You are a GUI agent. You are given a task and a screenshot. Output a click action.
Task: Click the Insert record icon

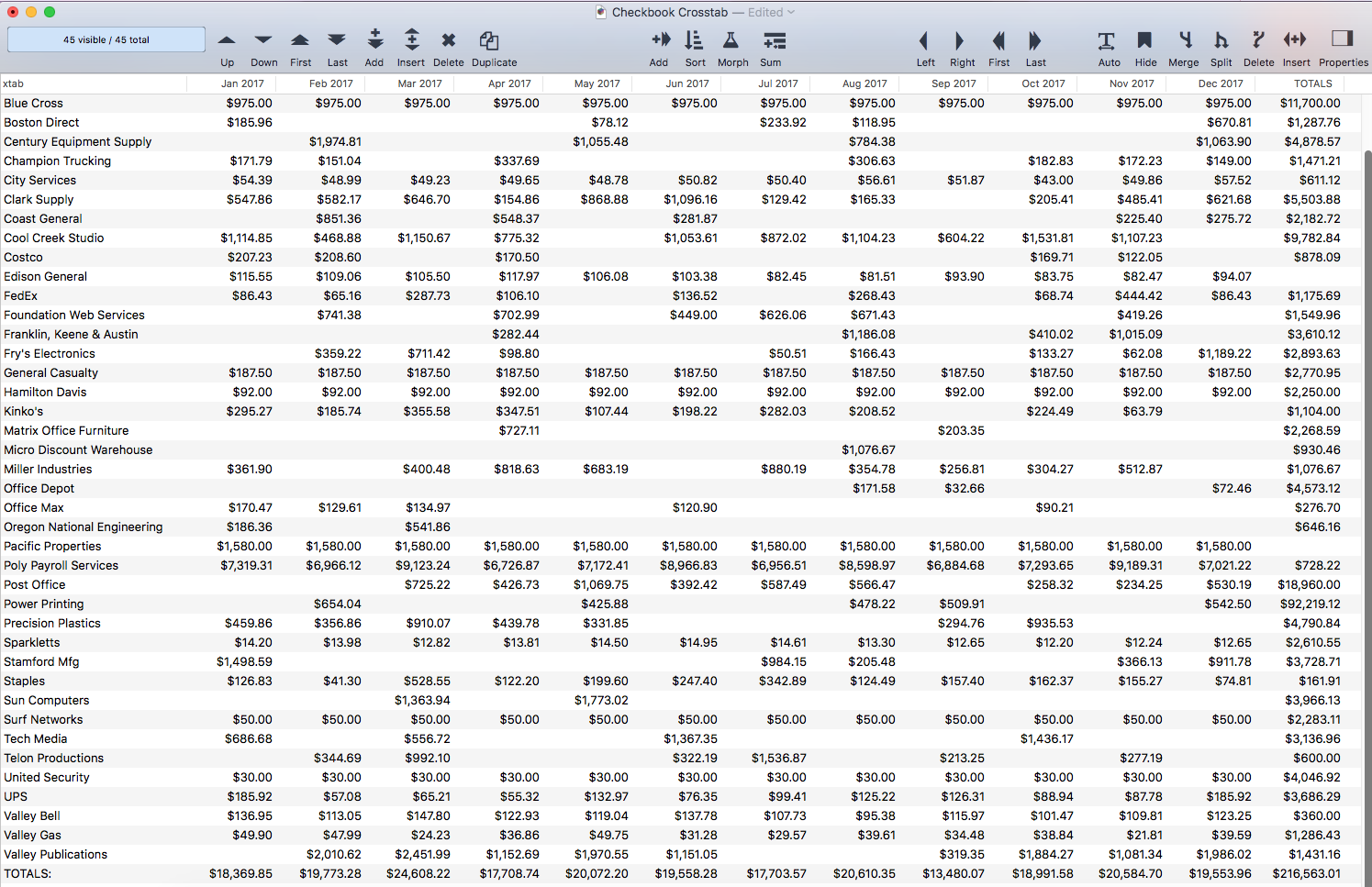pos(411,39)
